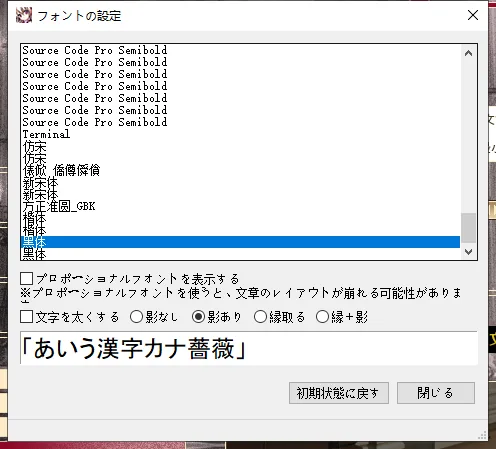Select the 縁+影 radio option
Screen dimensions: 496x449
click(322, 317)
